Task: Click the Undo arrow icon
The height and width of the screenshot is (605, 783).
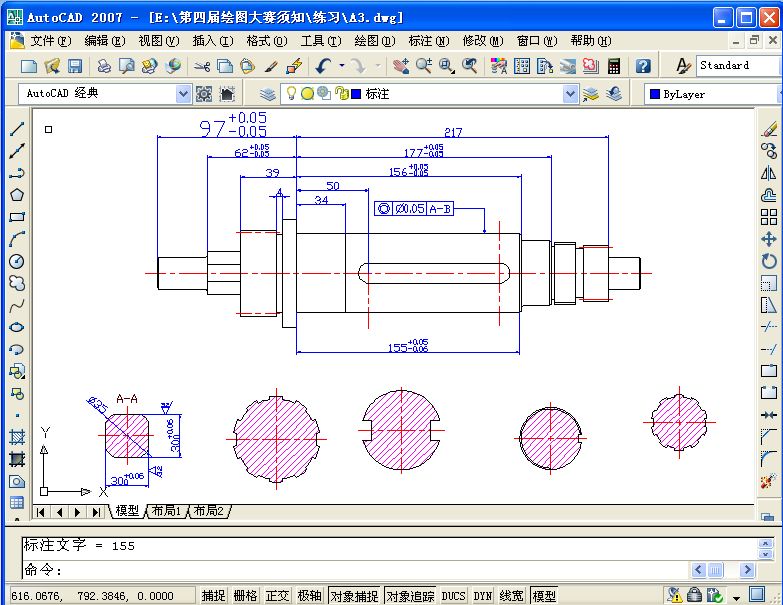Action: pyautogui.click(x=323, y=66)
